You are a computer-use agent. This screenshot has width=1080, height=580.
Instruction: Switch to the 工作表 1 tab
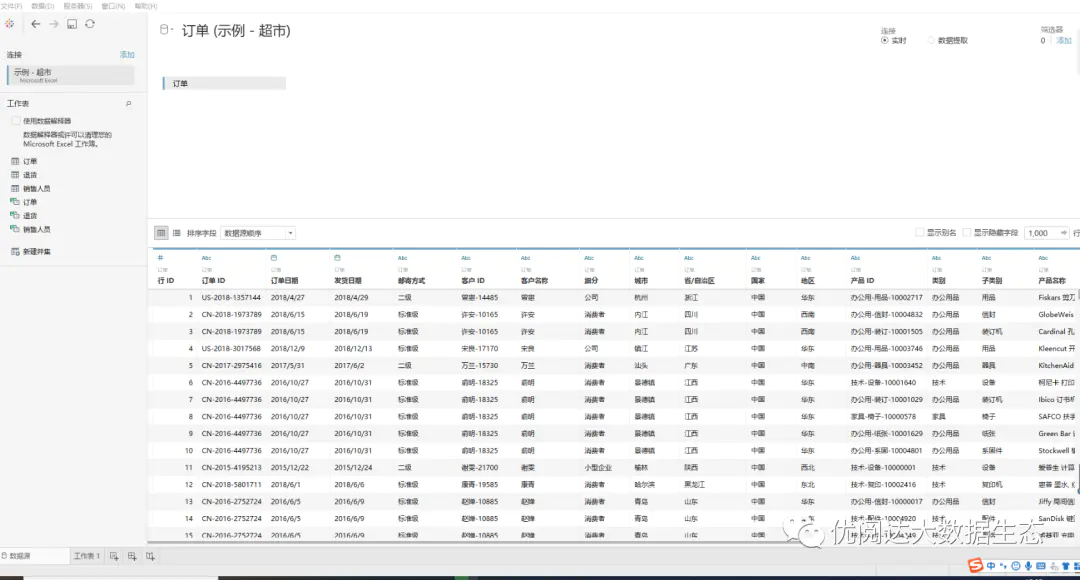[x=87, y=556]
